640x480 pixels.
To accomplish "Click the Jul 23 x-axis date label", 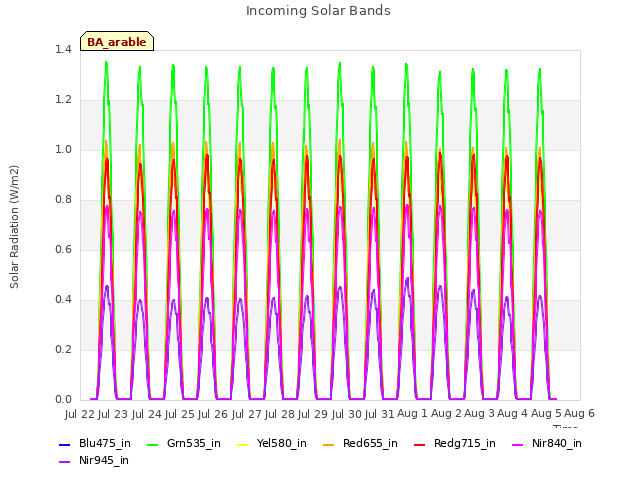I will [113, 414].
